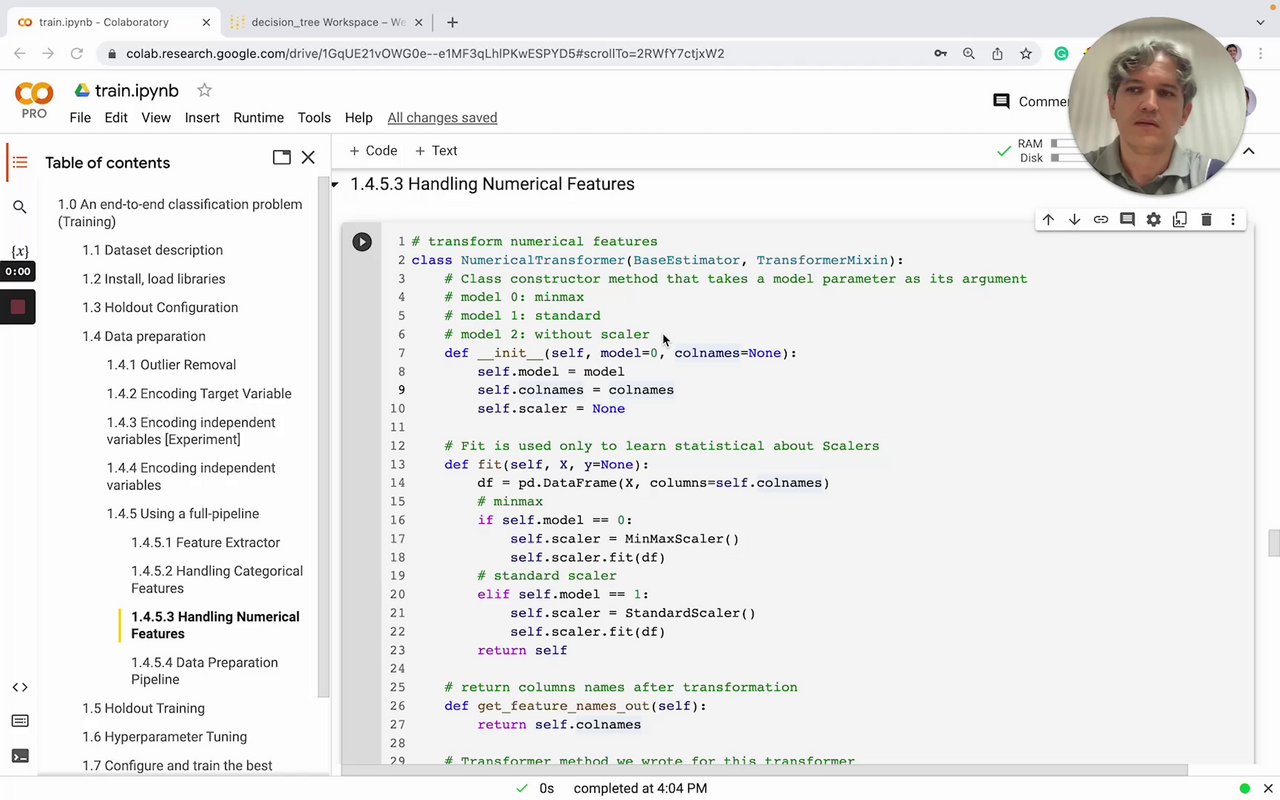Go to 1.1 Dataset description

[153, 250]
